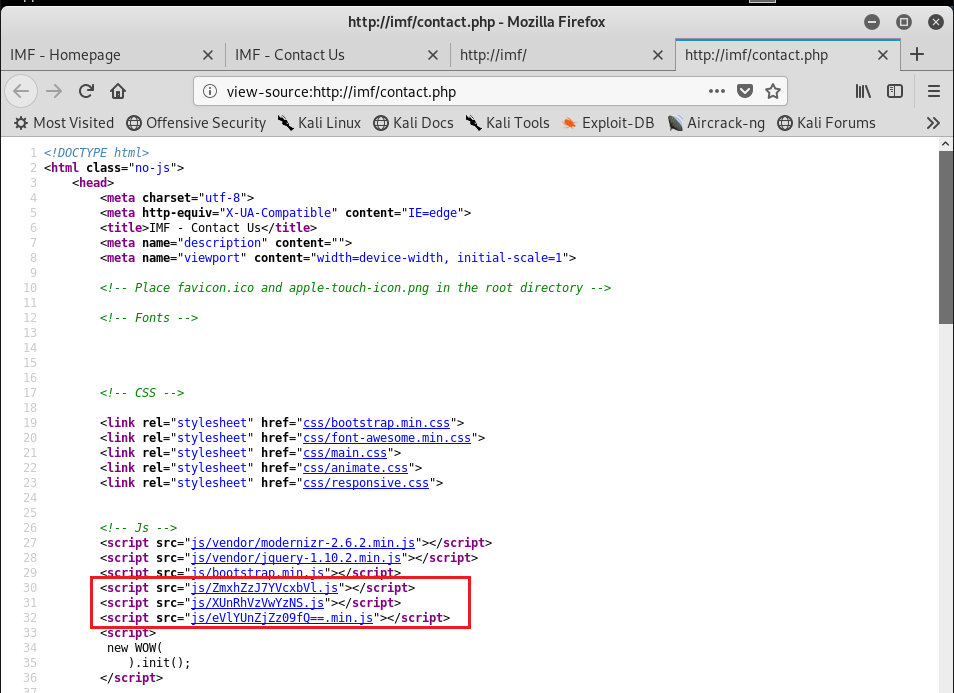Toggle the sidebar view icon
Viewport: 954px width, 693px height.
895,91
